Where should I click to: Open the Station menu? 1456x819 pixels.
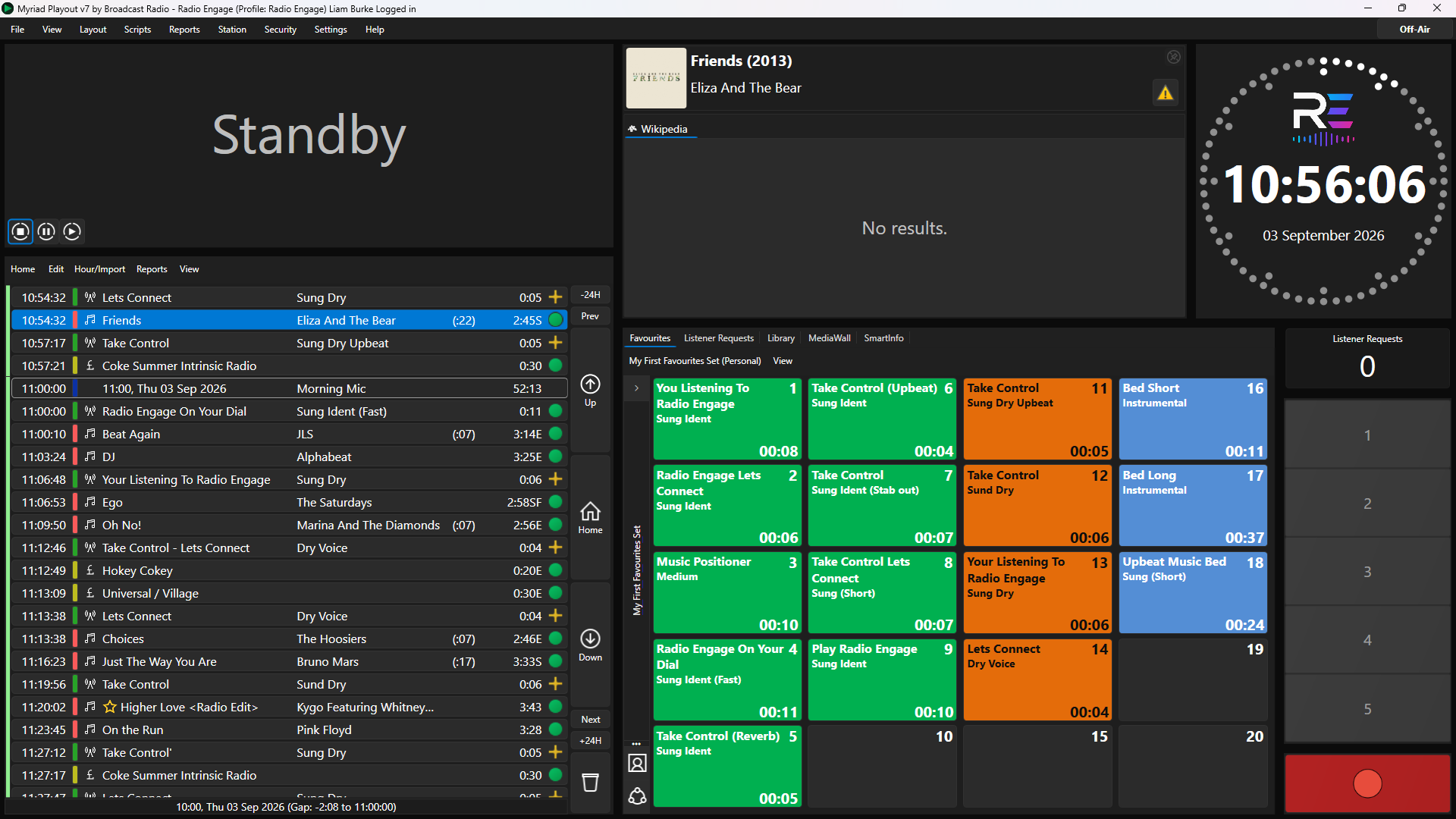pos(231,30)
